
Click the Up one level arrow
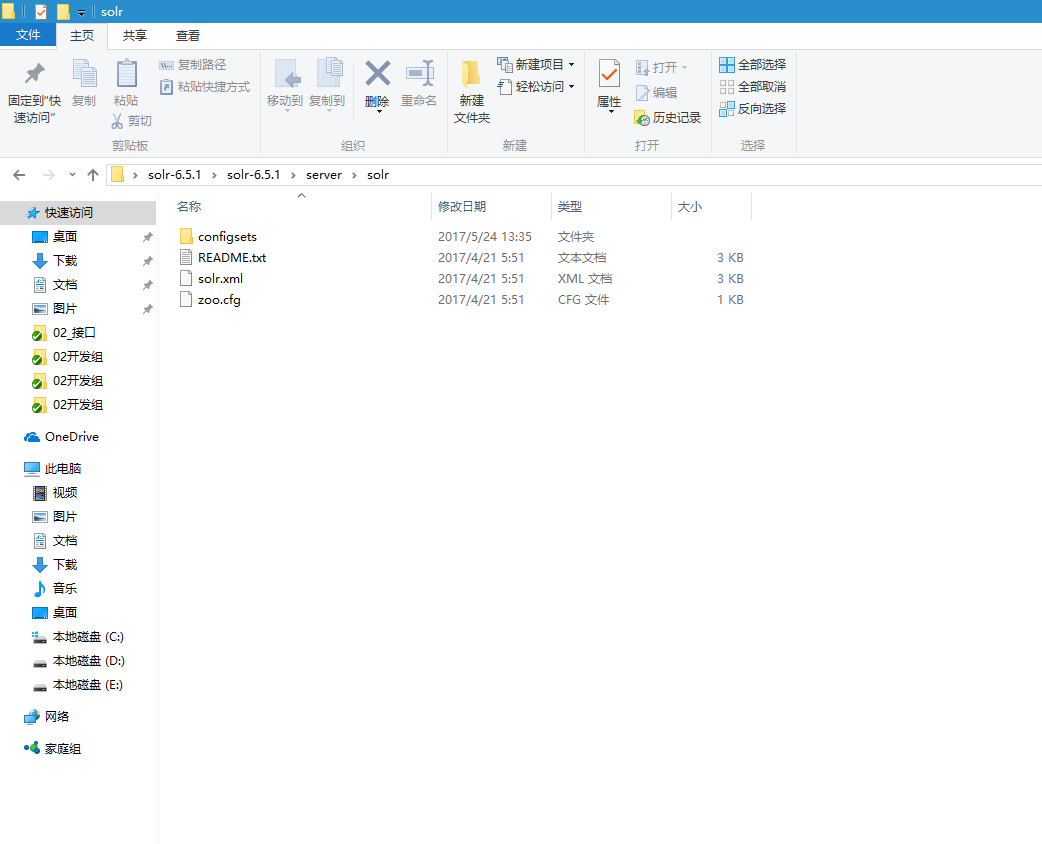[93, 175]
